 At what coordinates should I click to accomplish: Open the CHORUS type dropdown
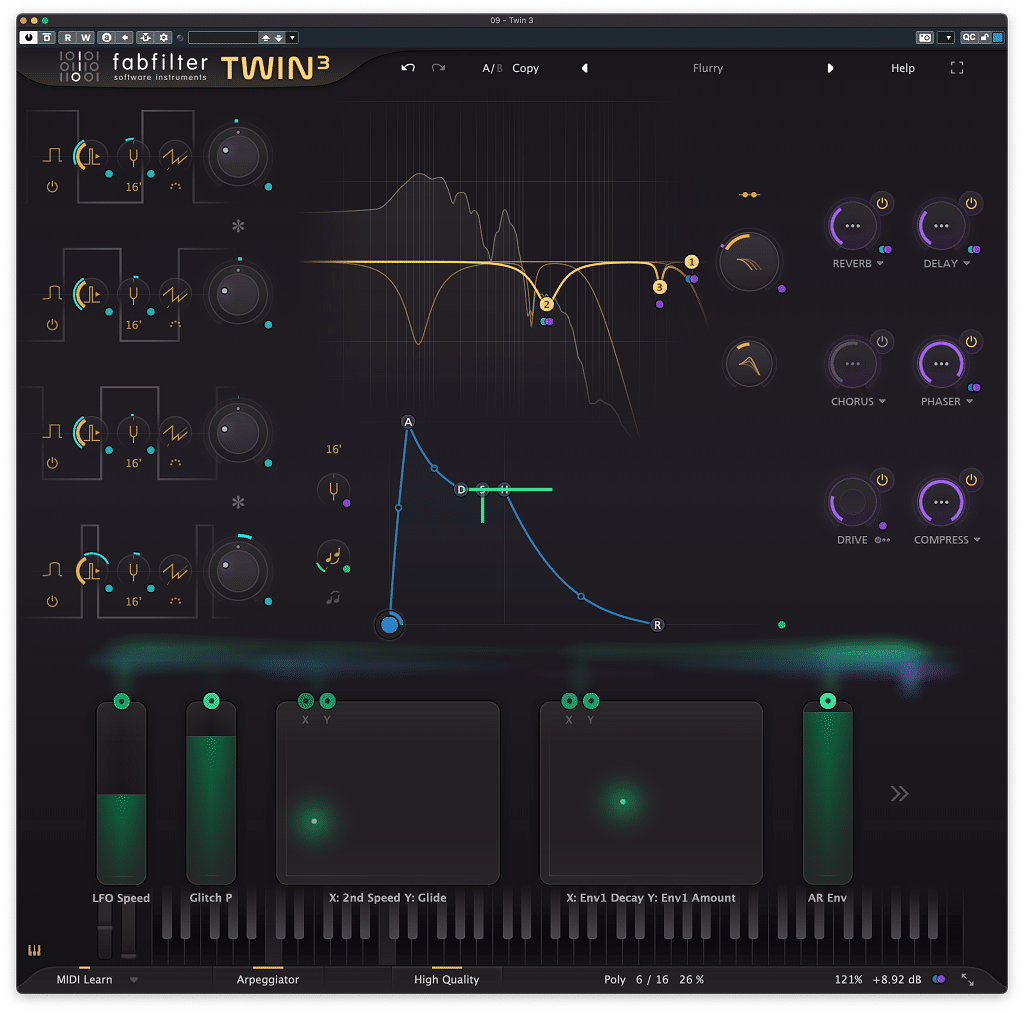coord(858,402)
